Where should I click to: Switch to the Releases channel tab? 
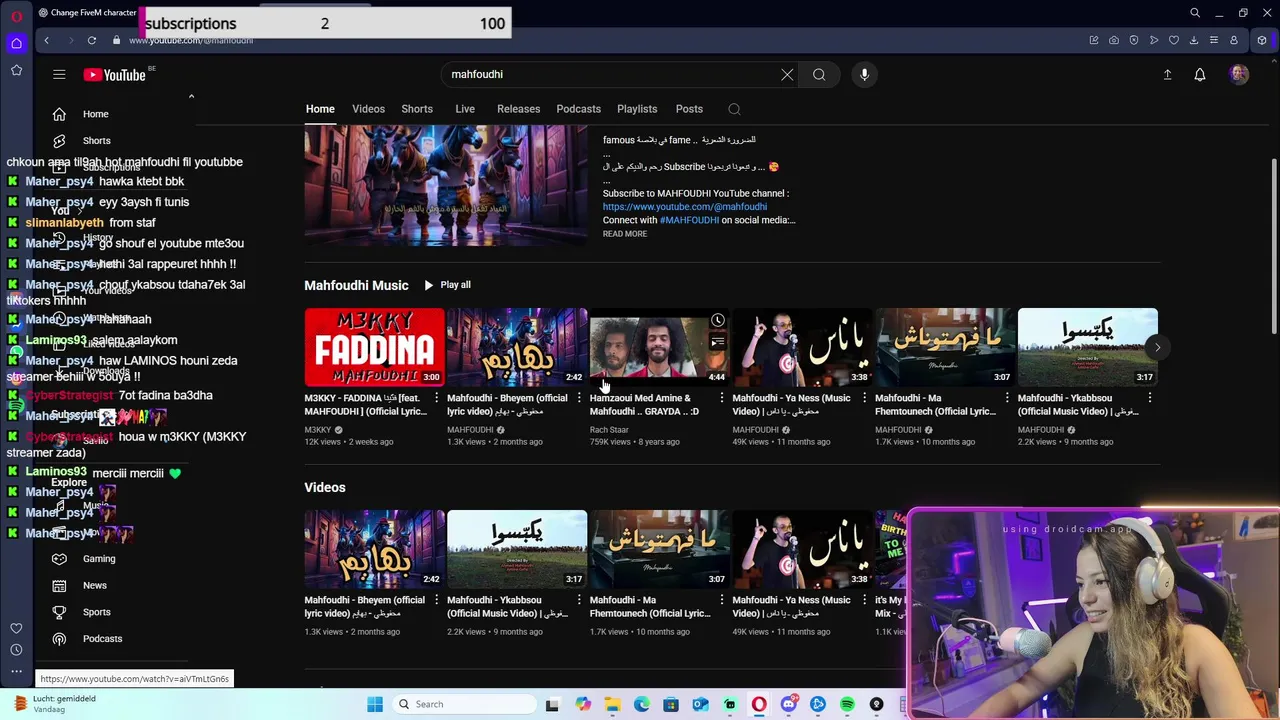(518, 109)
